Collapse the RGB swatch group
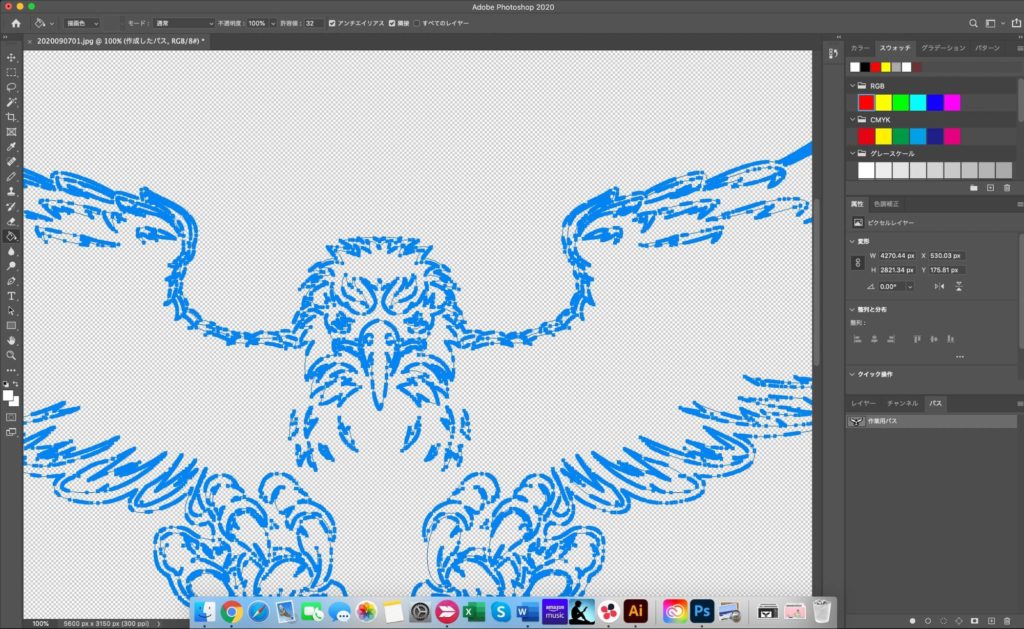1024x629 pixels. (852, 86)
